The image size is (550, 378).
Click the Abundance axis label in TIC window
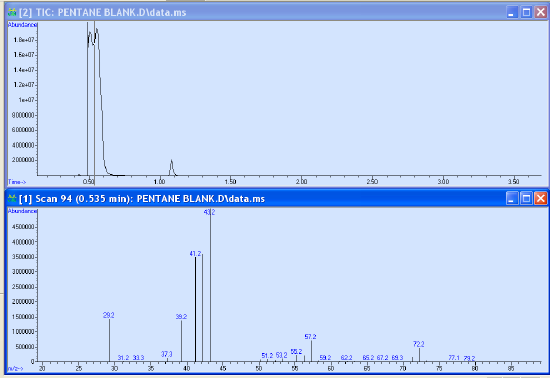22,25
